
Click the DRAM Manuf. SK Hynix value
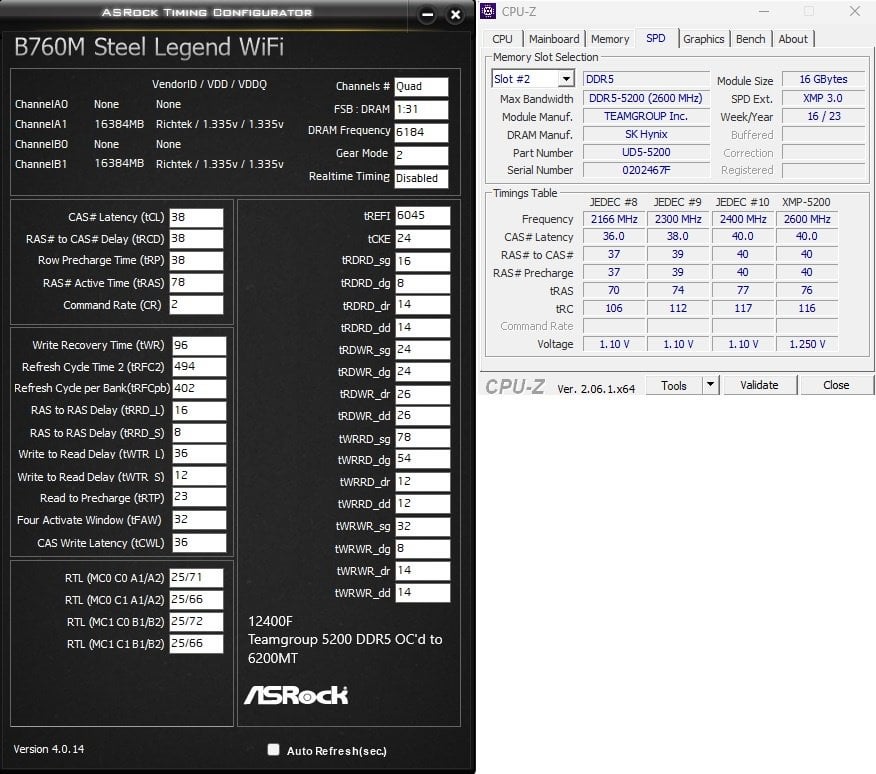(x=646, y=134)
